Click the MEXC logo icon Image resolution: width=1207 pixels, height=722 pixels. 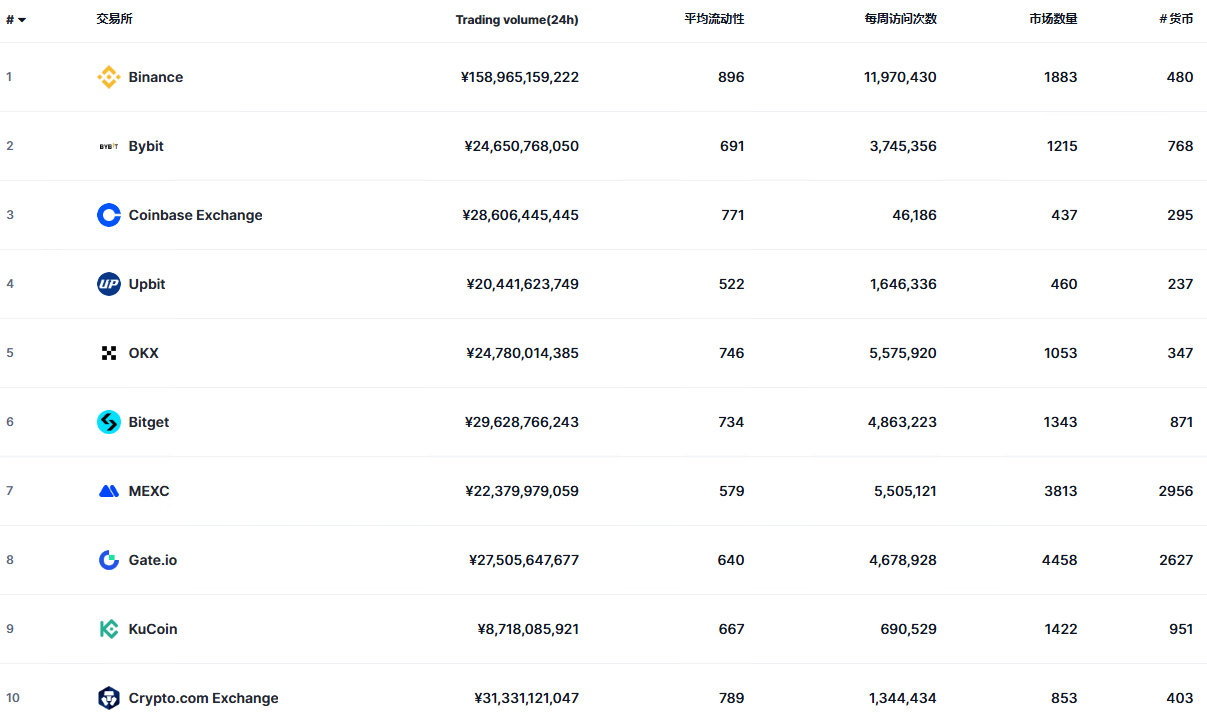[108, 491]
